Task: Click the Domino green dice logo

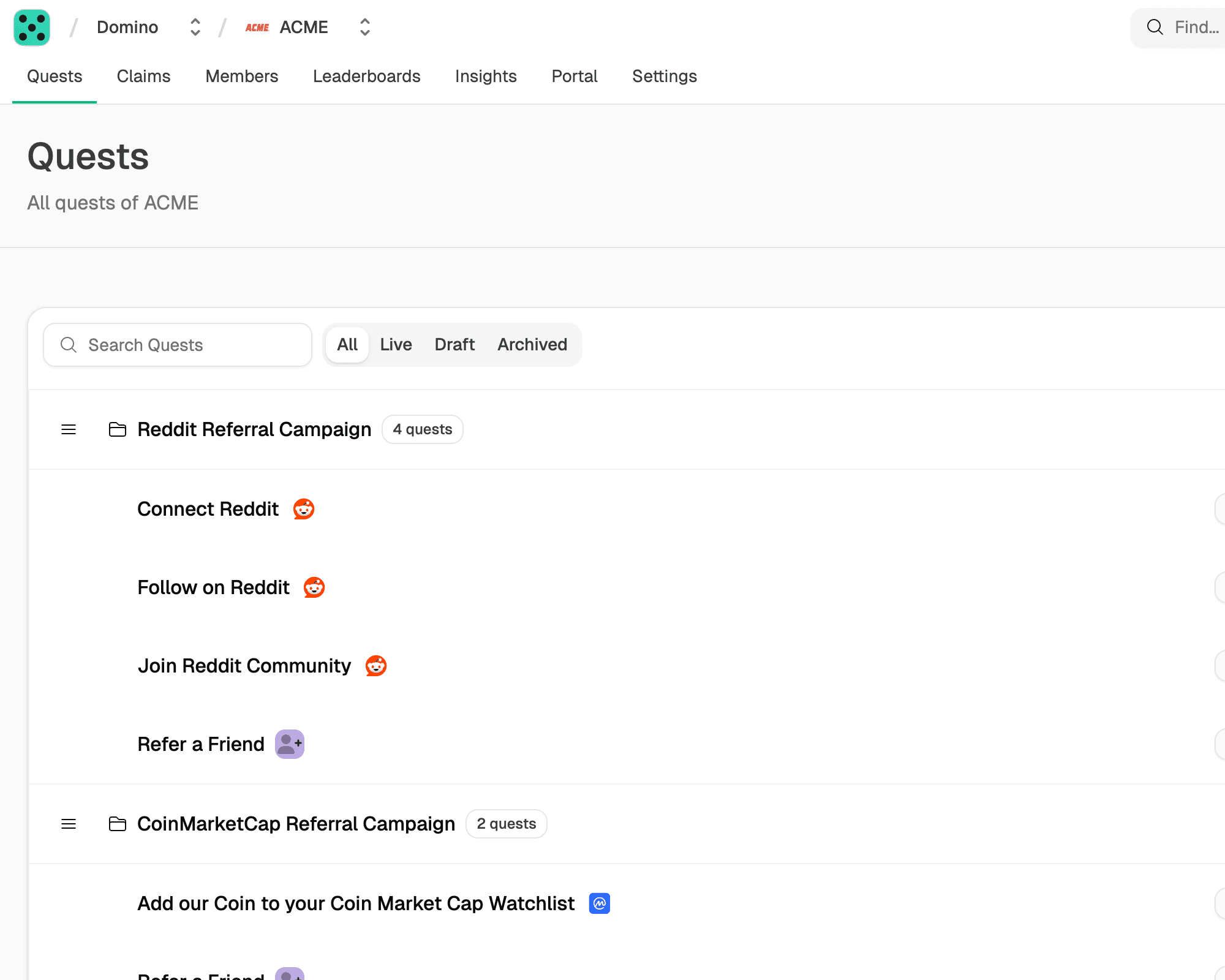Action: 32,28
